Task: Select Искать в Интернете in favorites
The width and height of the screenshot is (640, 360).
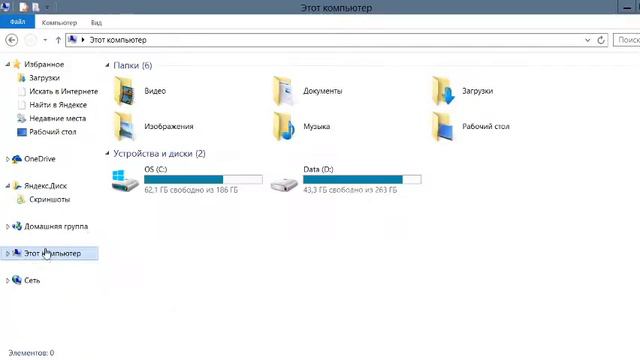Action: click(x=64, y=91)
